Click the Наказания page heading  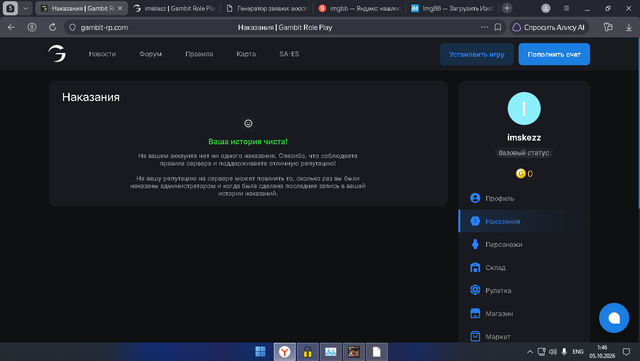91,97
